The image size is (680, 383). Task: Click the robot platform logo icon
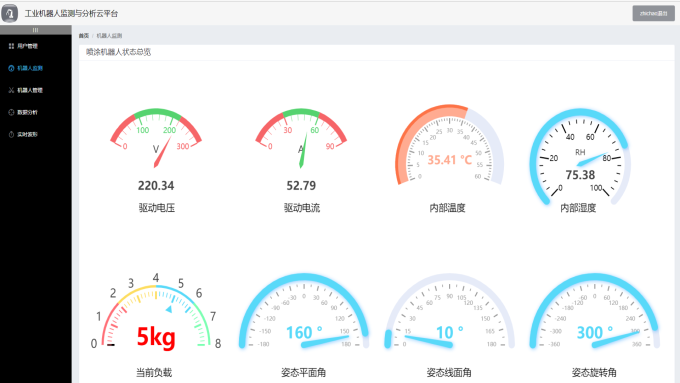click(10, 13)
